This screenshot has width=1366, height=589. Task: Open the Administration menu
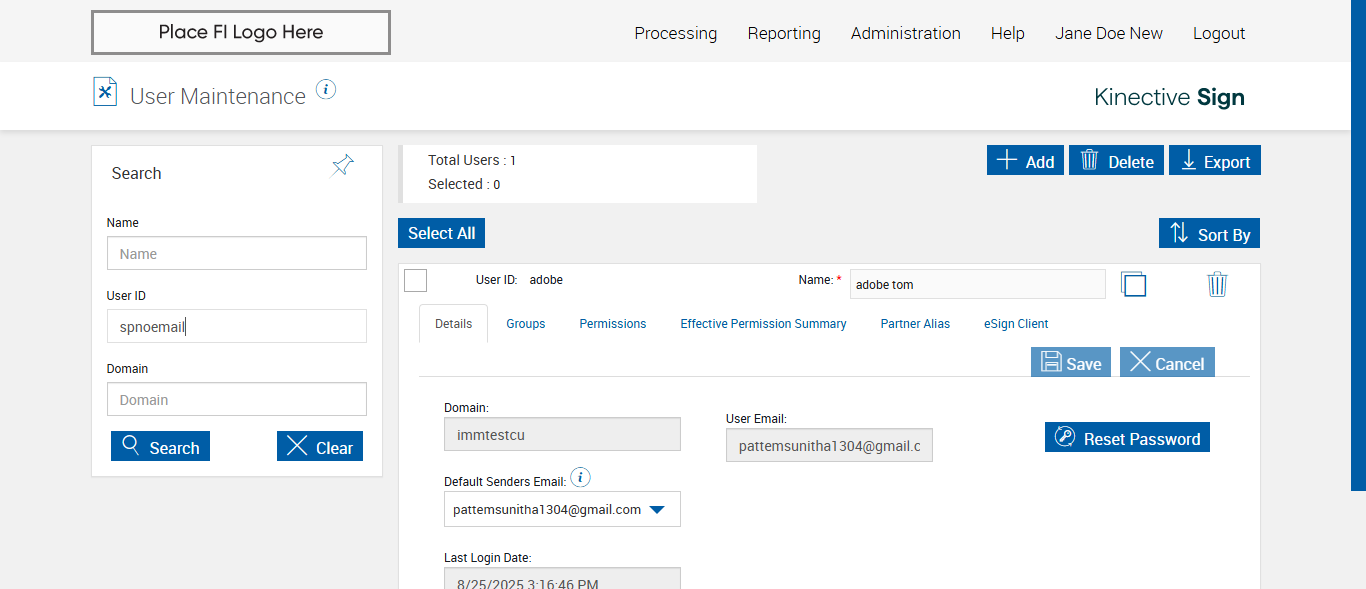[x=906, y=33]
